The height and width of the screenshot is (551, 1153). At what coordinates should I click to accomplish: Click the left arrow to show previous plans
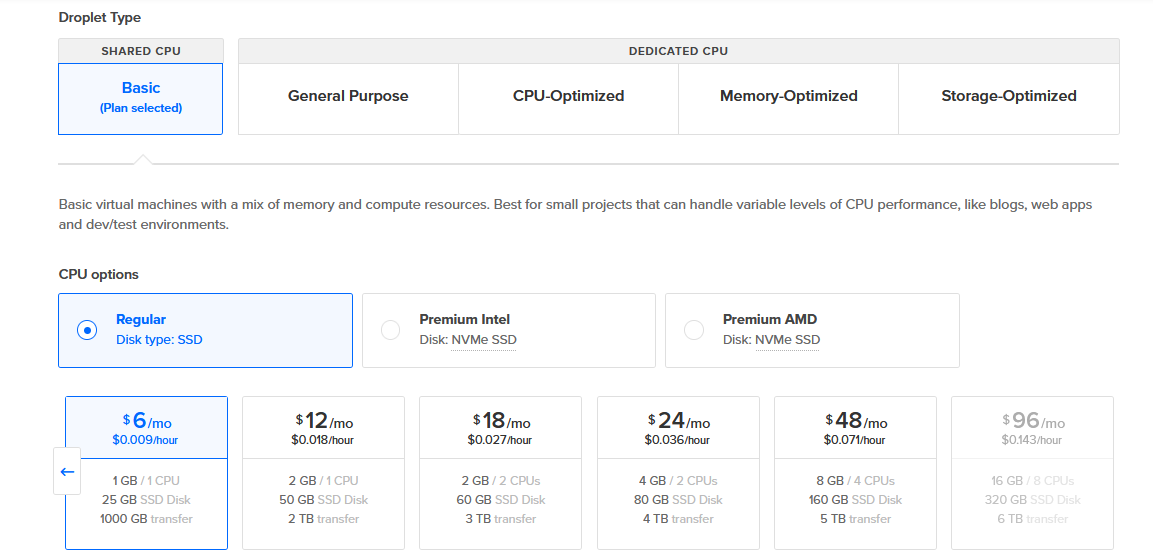67,472
